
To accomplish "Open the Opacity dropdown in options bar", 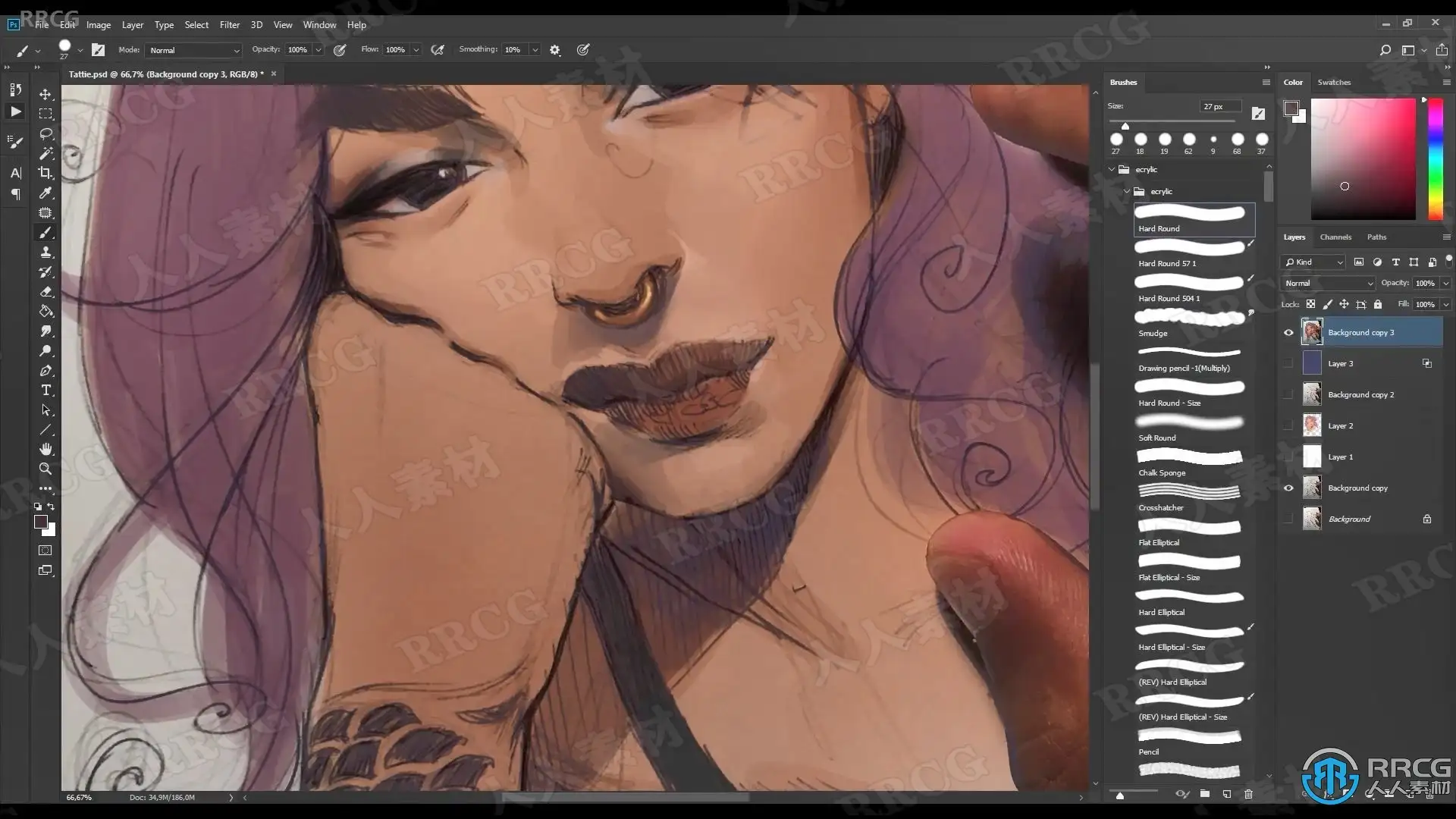I will 318,50.
